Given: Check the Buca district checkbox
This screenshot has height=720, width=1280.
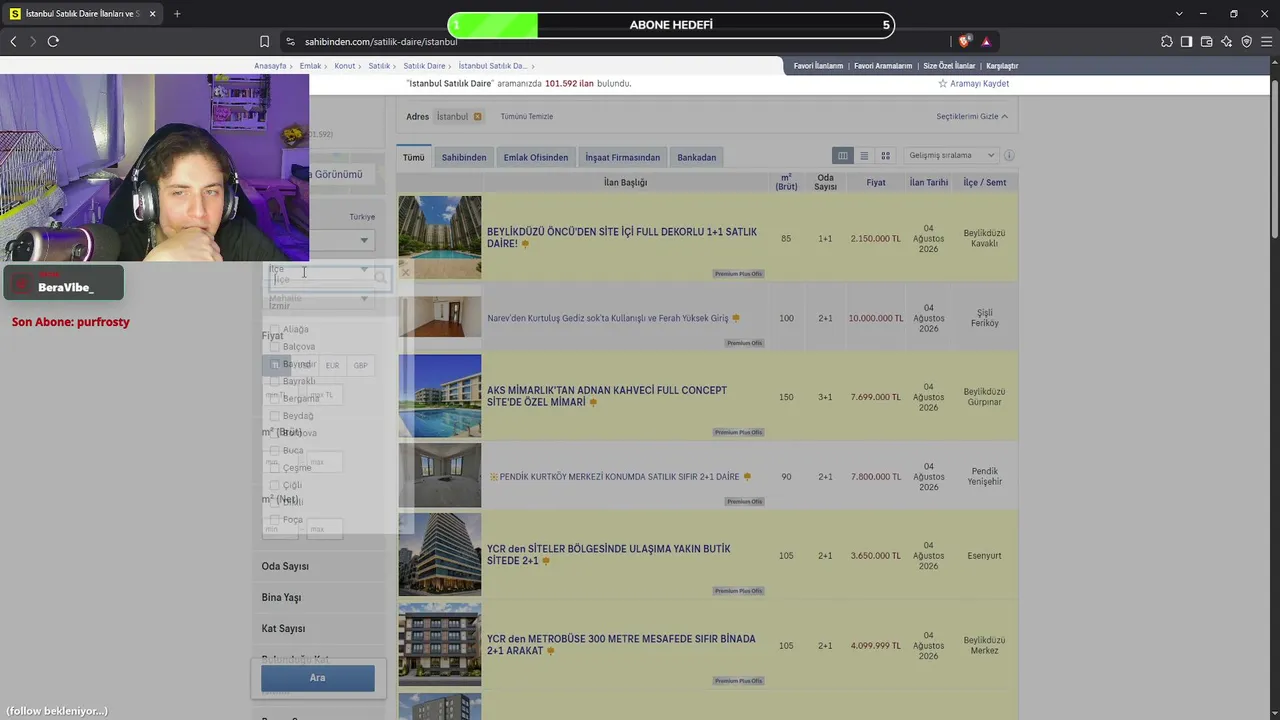Looking at the screenshot, I should 276,450.
